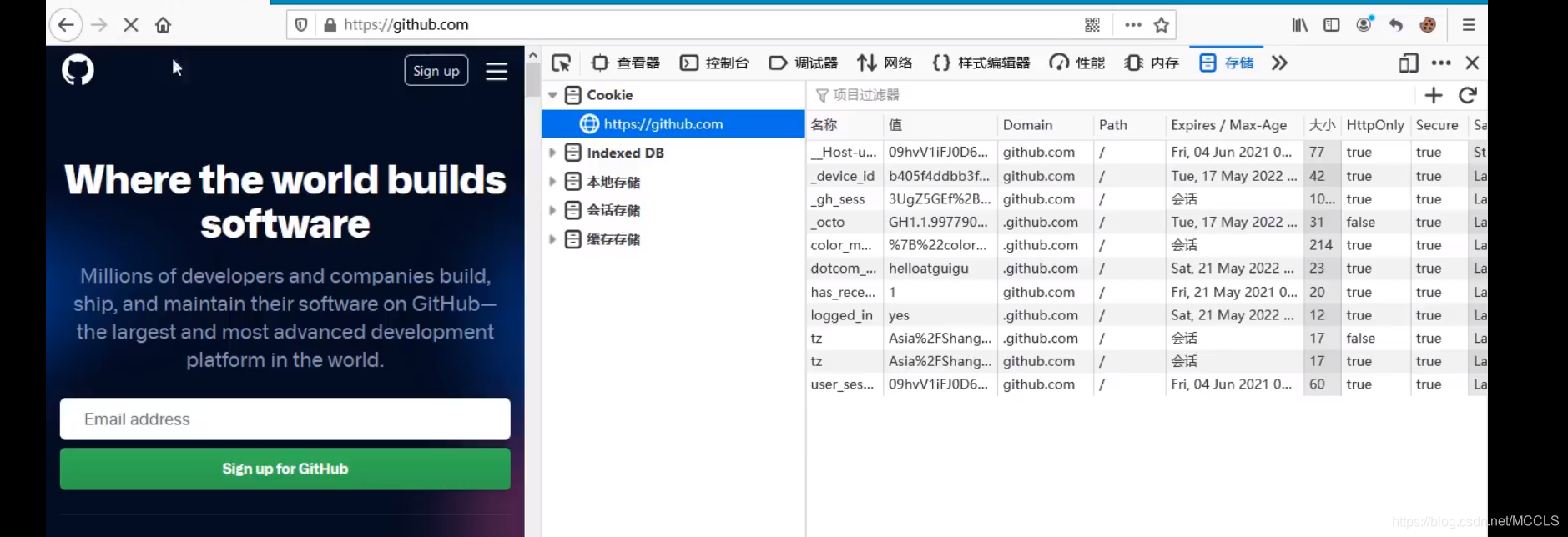
Task: Add a new cookie with plus icon
Action: (1434, 95)
